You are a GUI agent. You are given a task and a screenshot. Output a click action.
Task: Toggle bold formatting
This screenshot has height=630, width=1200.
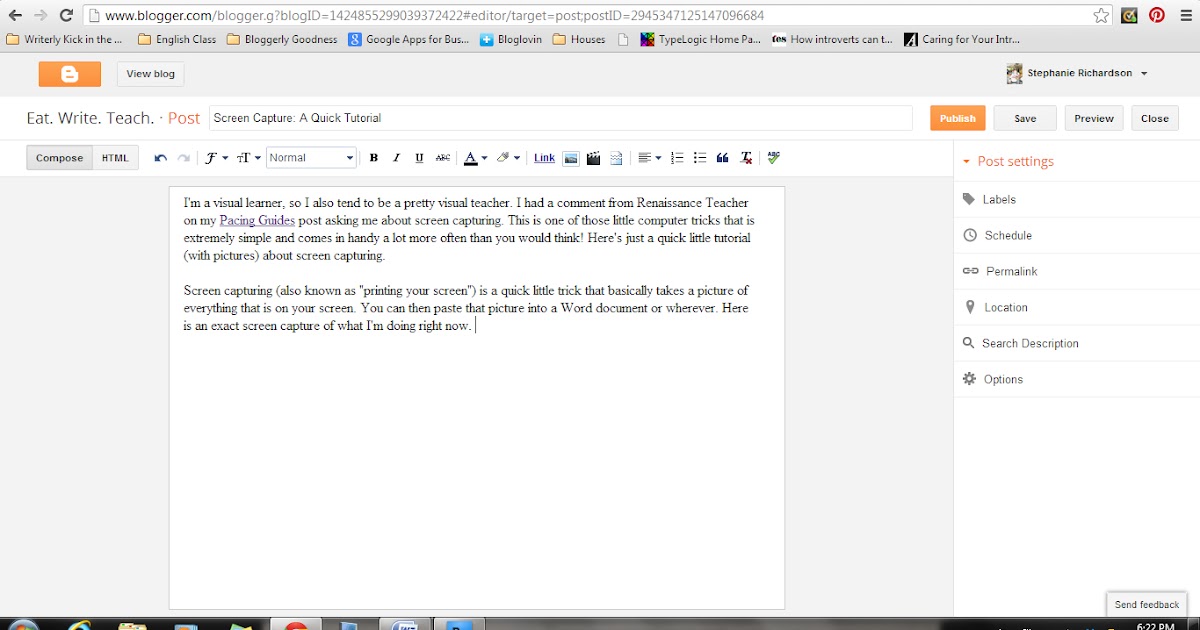pyautogui.click(x=372, y=157)
